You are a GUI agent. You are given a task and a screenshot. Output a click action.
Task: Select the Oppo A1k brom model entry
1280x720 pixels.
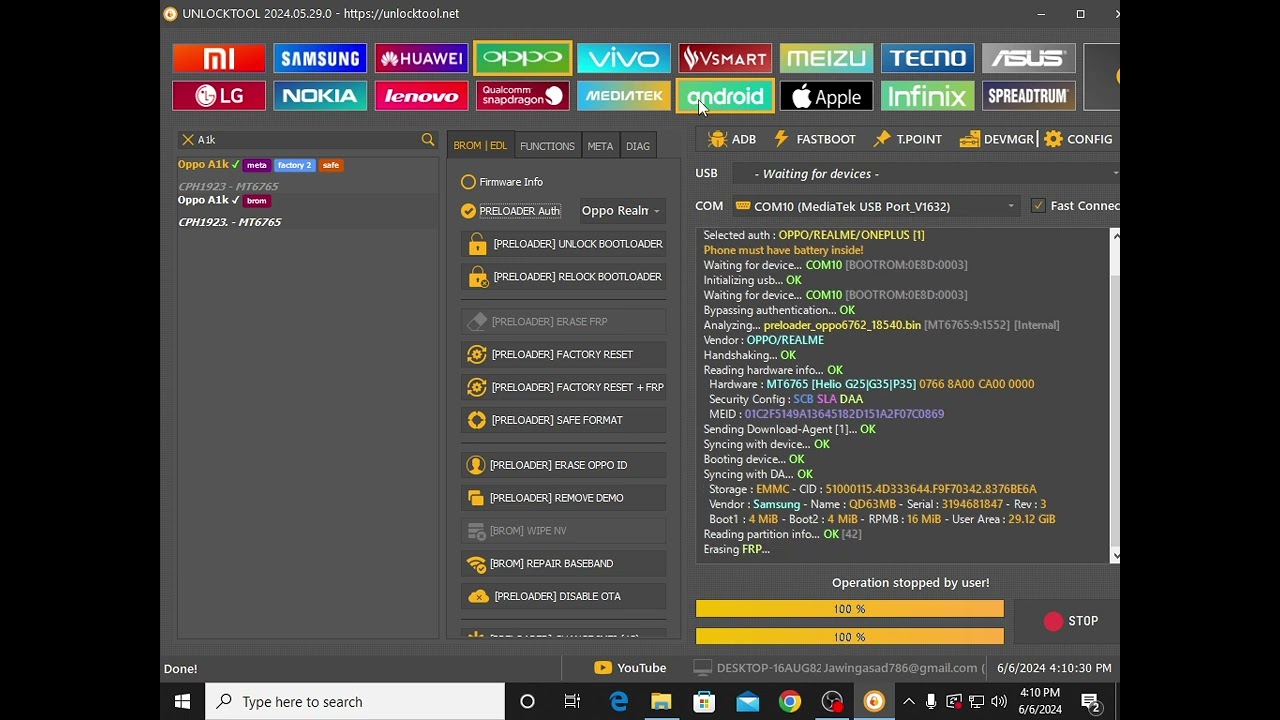[x=307, y=210]
